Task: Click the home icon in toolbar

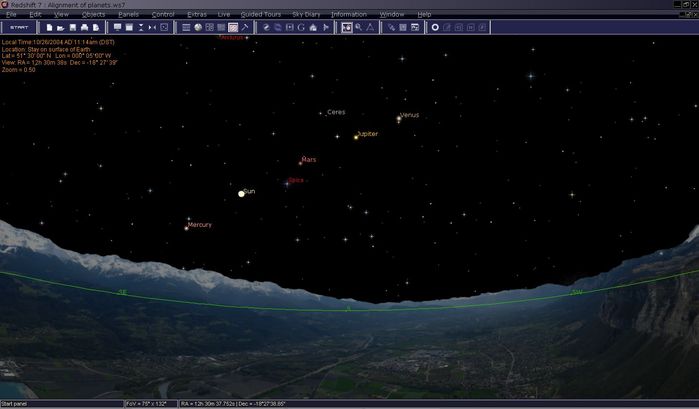Action: [x=313, y=27]
